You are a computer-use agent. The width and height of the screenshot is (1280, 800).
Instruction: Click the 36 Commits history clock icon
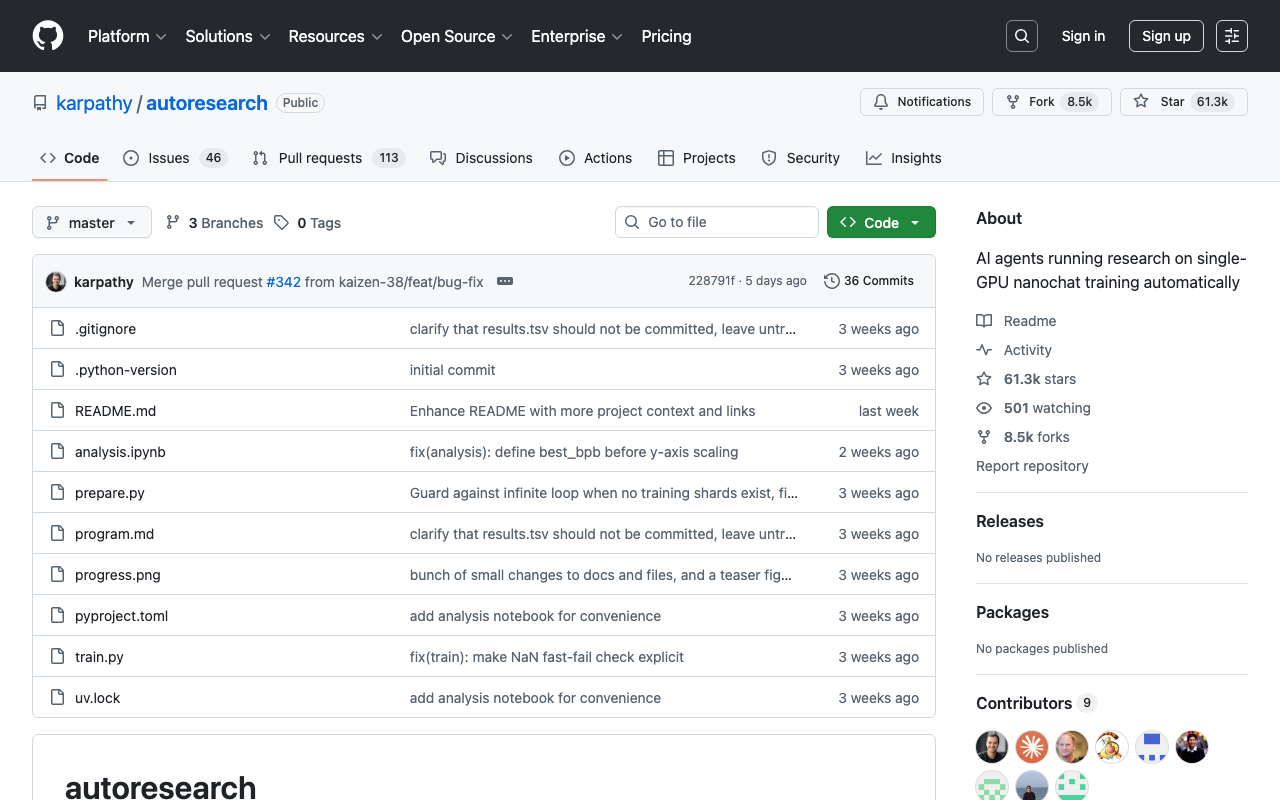pos(831,281)
